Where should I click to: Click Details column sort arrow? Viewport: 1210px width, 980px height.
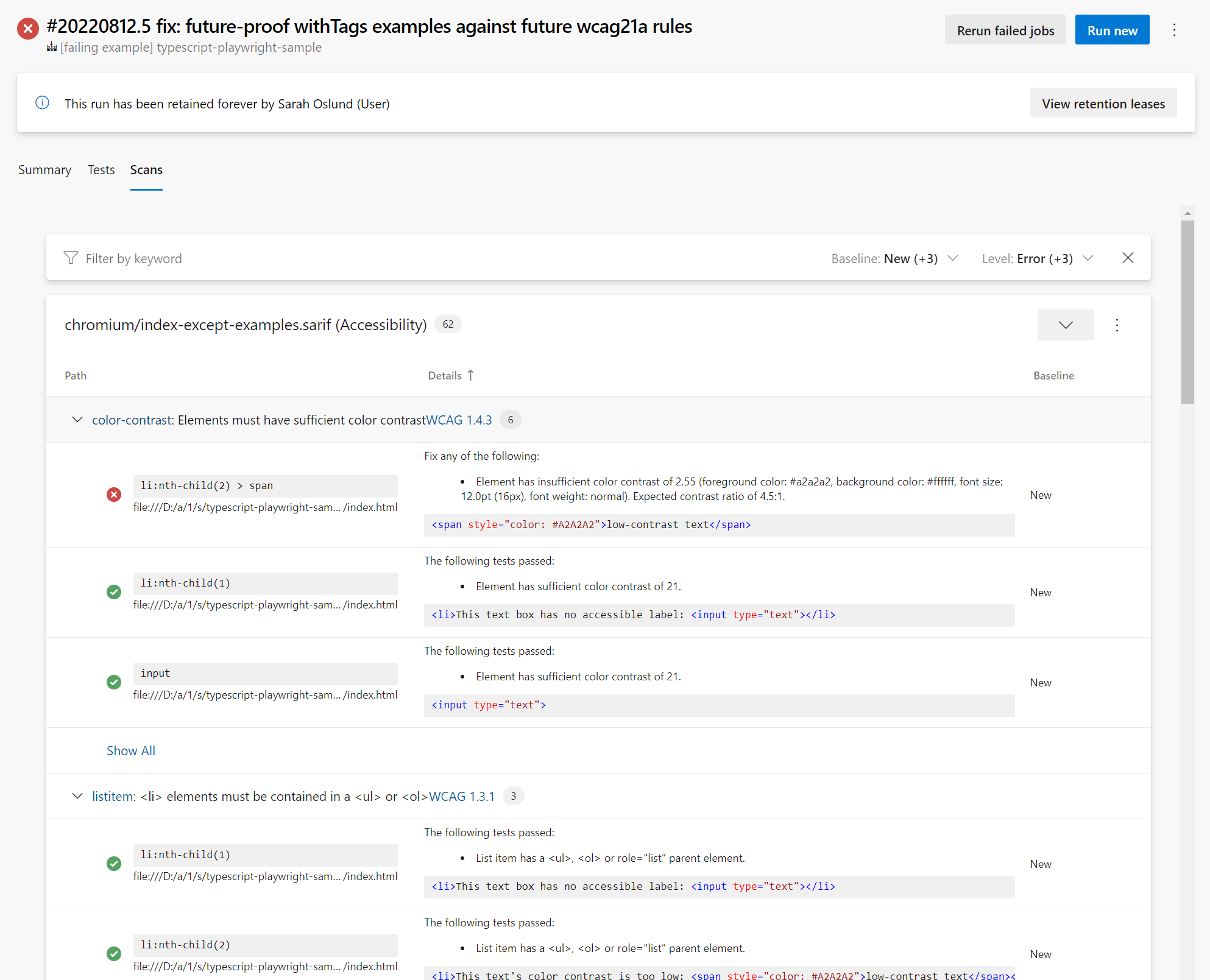470,375
